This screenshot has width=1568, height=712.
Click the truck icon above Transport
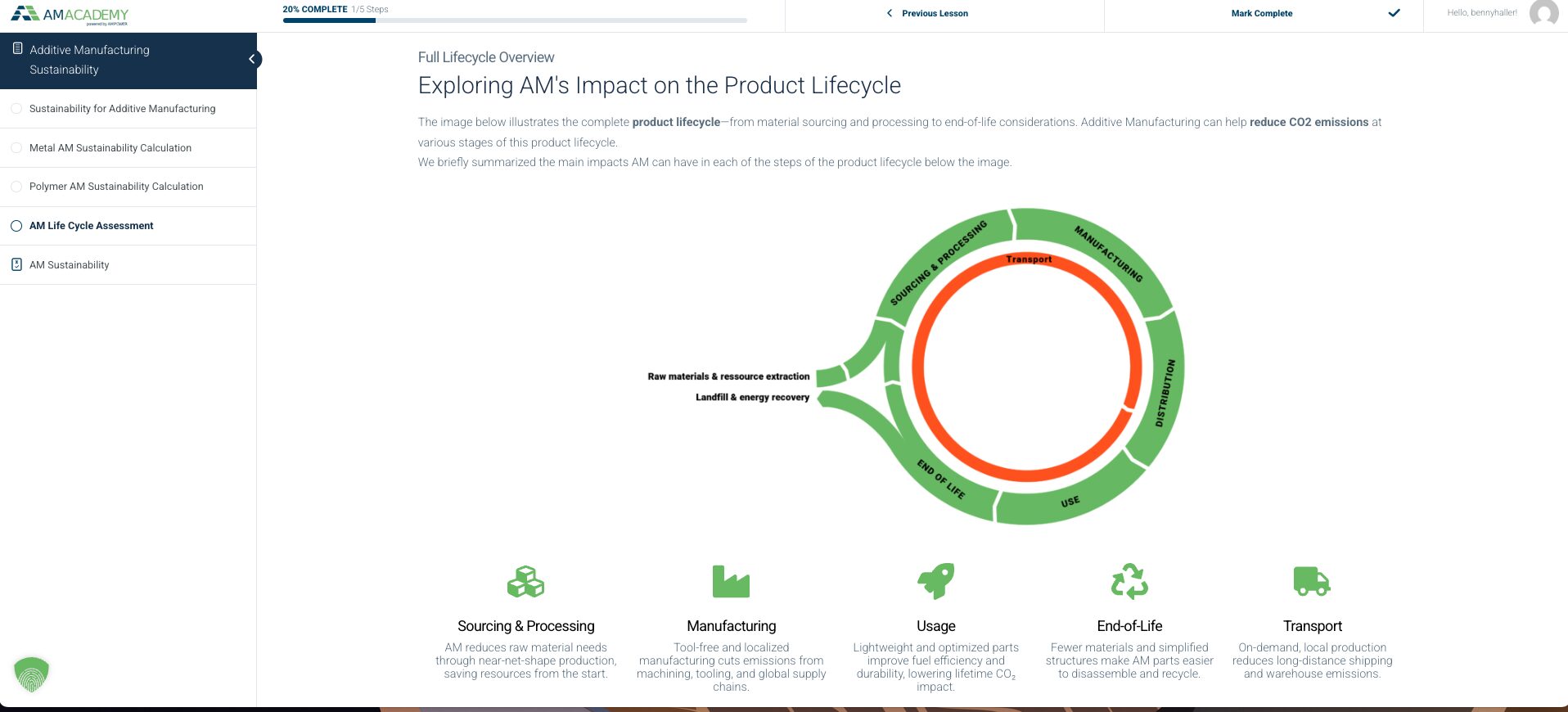click(1312, 581)
